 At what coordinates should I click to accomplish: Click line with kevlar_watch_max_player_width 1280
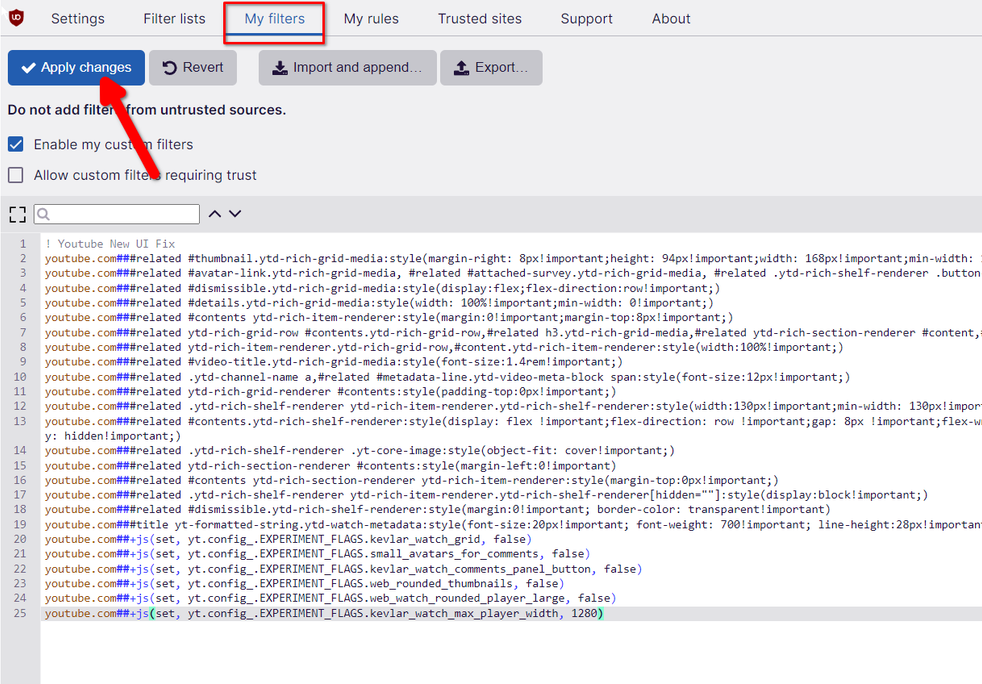[x=324, y=613]
